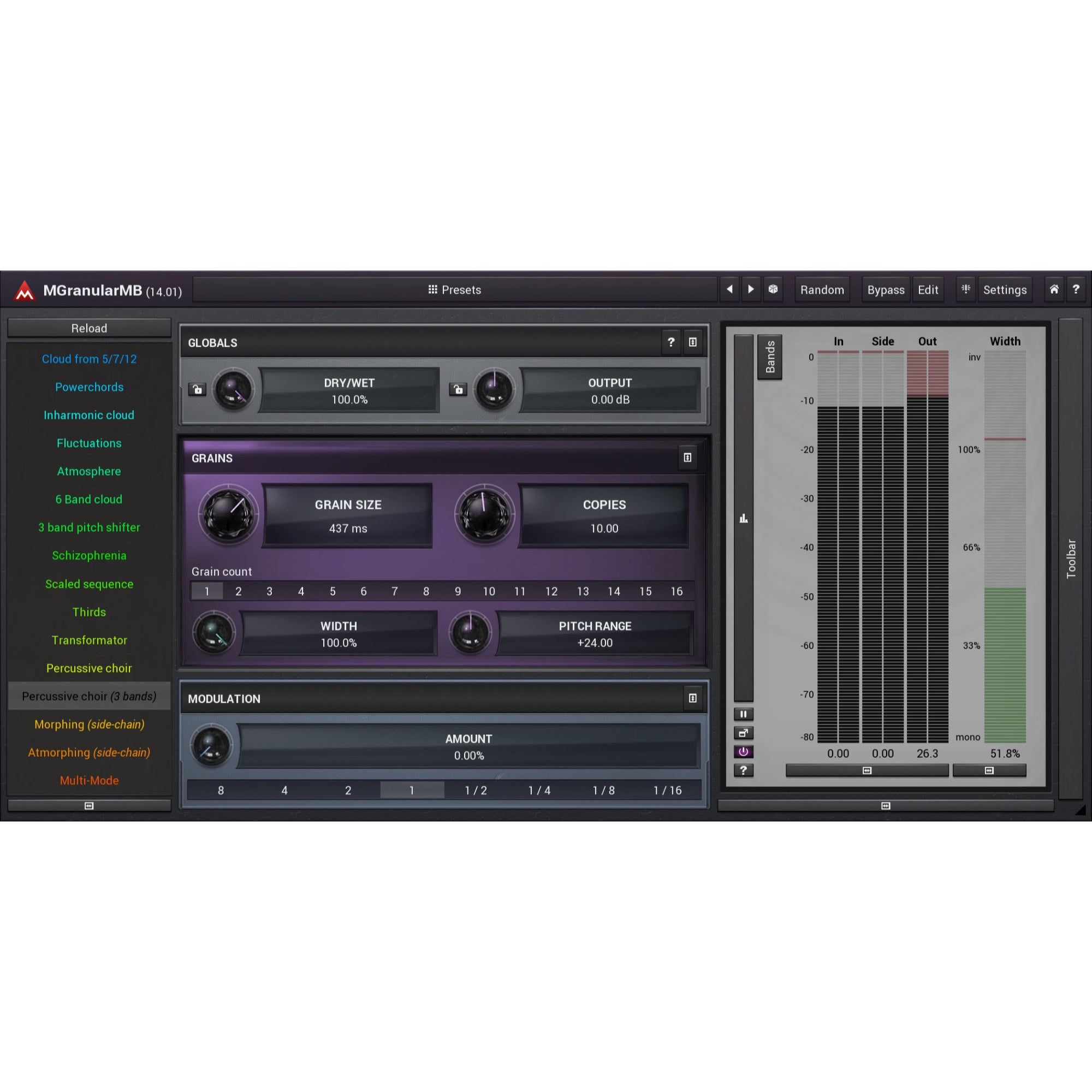Click the Modulation Amount knob

(211, 745)
